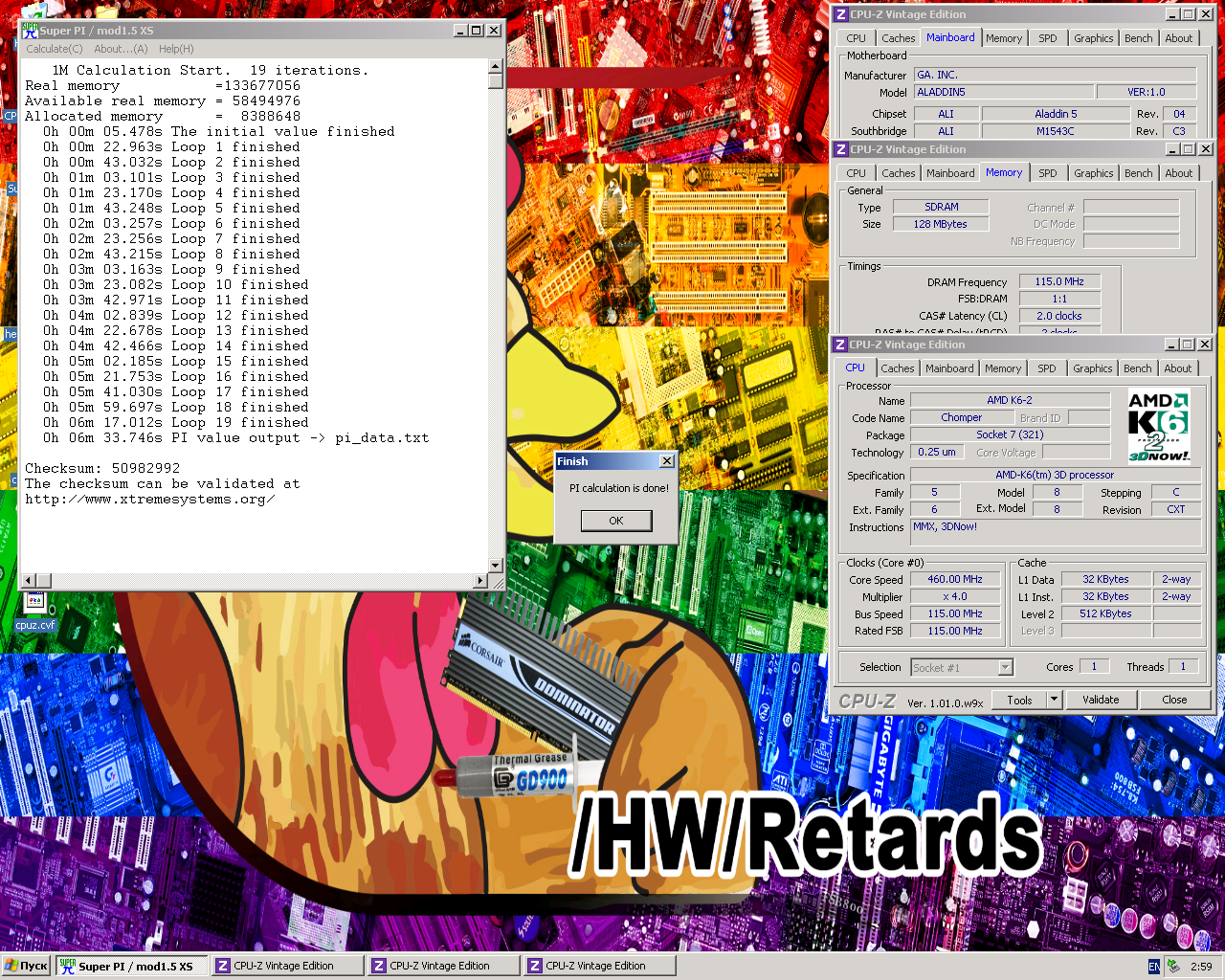
Task: Confirm the PI calculation dialog with OK
Action: (x=616, y=521)
